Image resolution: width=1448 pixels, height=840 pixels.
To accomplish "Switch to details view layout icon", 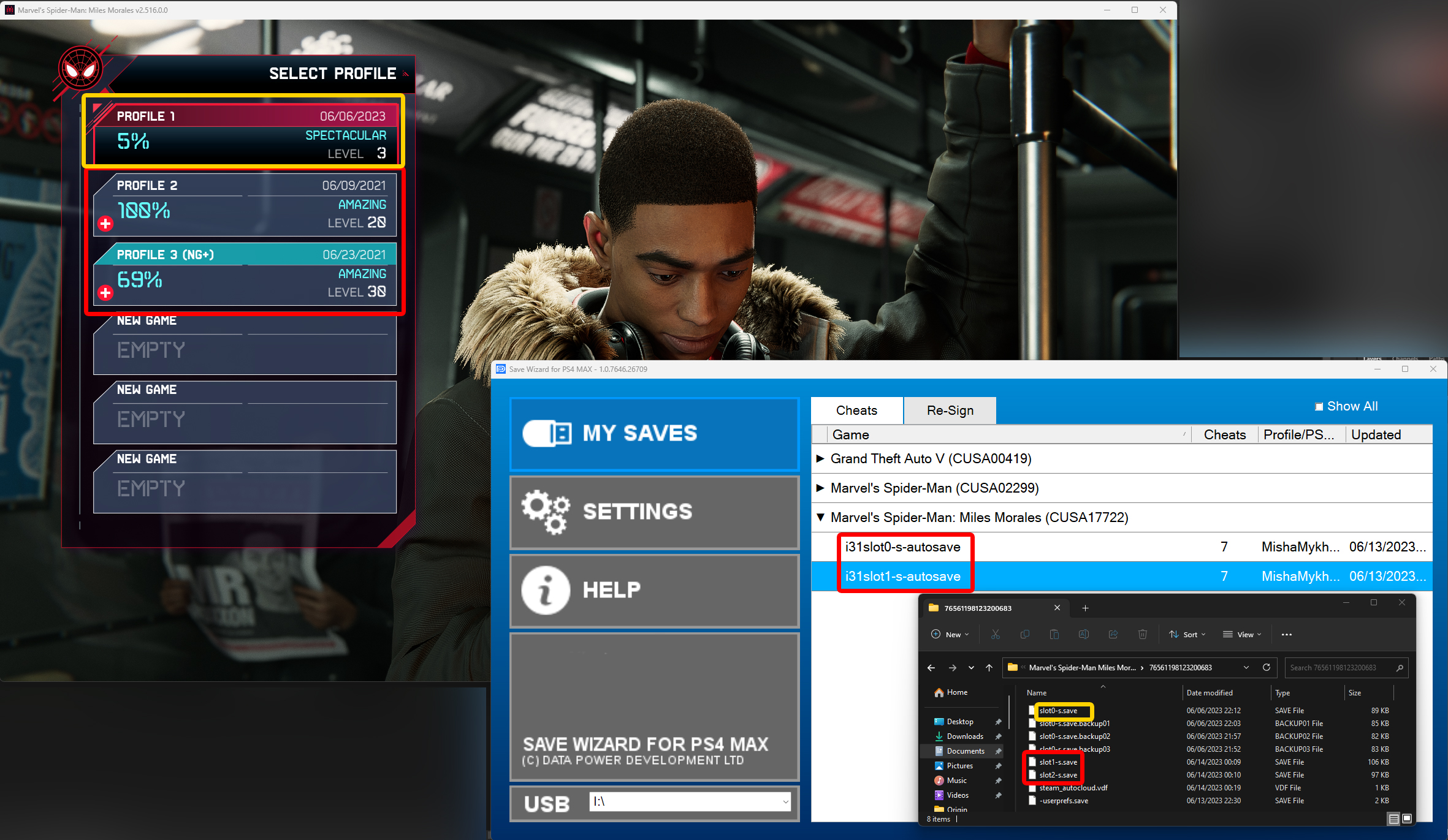I will click(x=1393, y=818).
